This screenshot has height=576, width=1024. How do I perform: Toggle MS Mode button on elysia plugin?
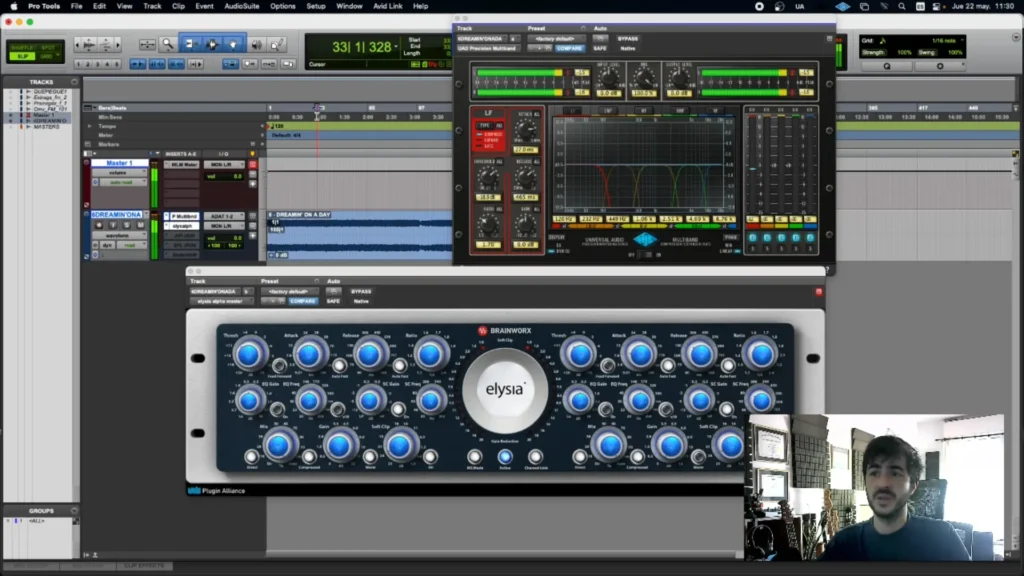click(x=475, y=456)
